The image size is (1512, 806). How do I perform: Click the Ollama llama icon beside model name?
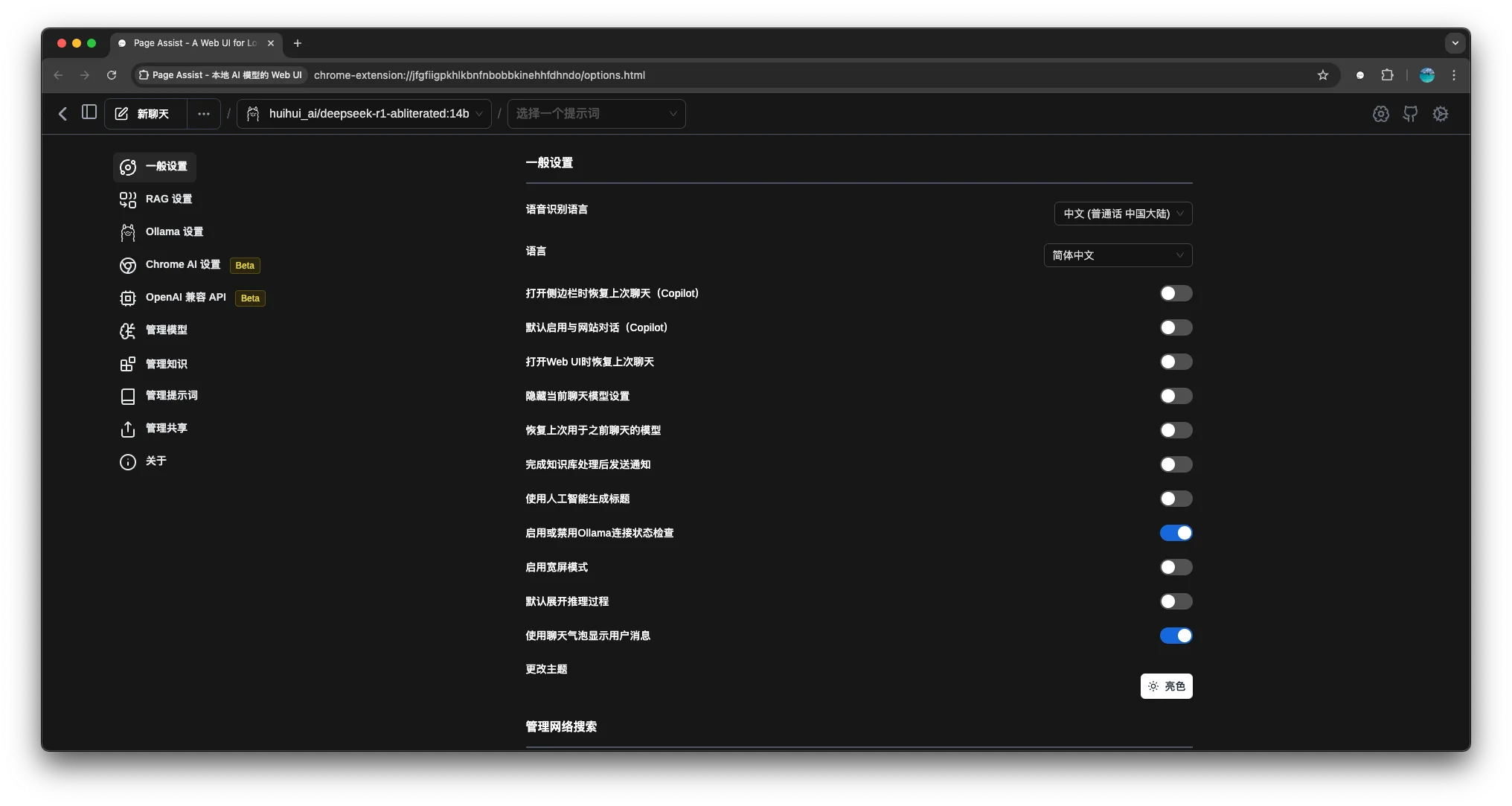(x=253, y=114)
